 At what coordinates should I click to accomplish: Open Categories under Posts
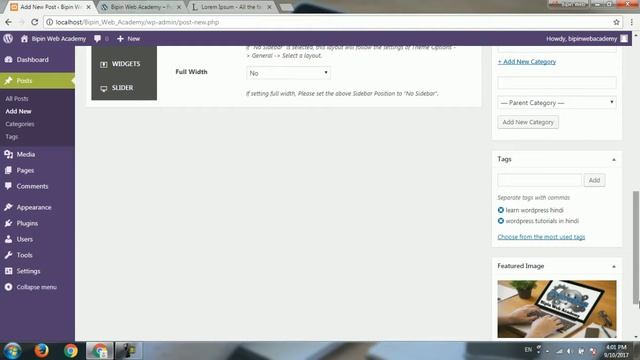(x=20, y=124)
